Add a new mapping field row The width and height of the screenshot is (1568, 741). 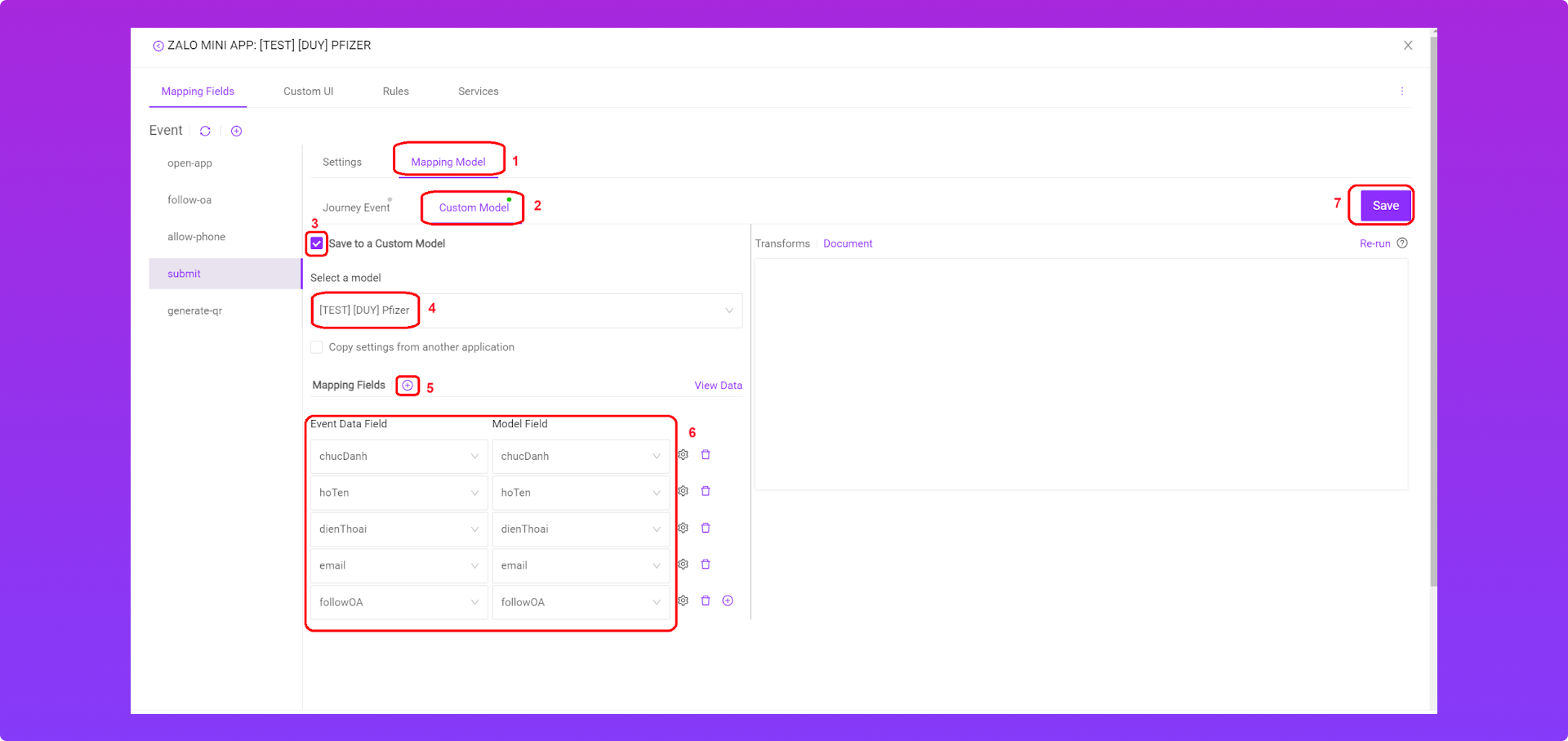point(408,386)
